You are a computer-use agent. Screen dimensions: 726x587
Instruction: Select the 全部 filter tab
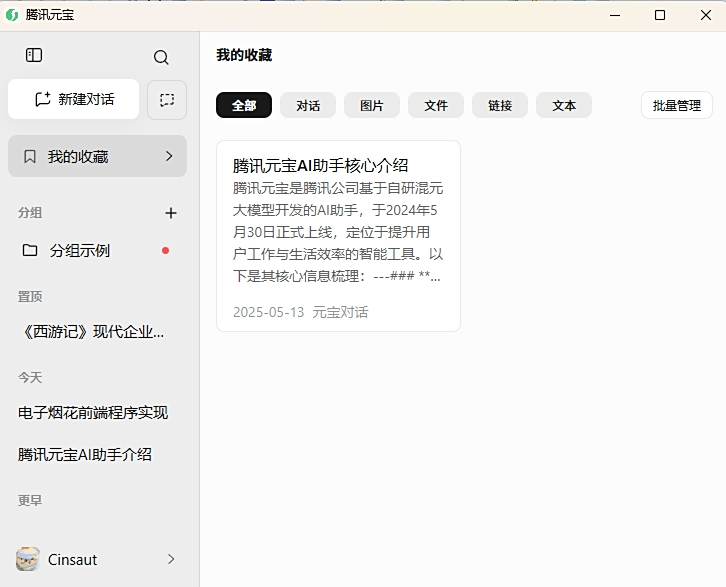[243, 105]
